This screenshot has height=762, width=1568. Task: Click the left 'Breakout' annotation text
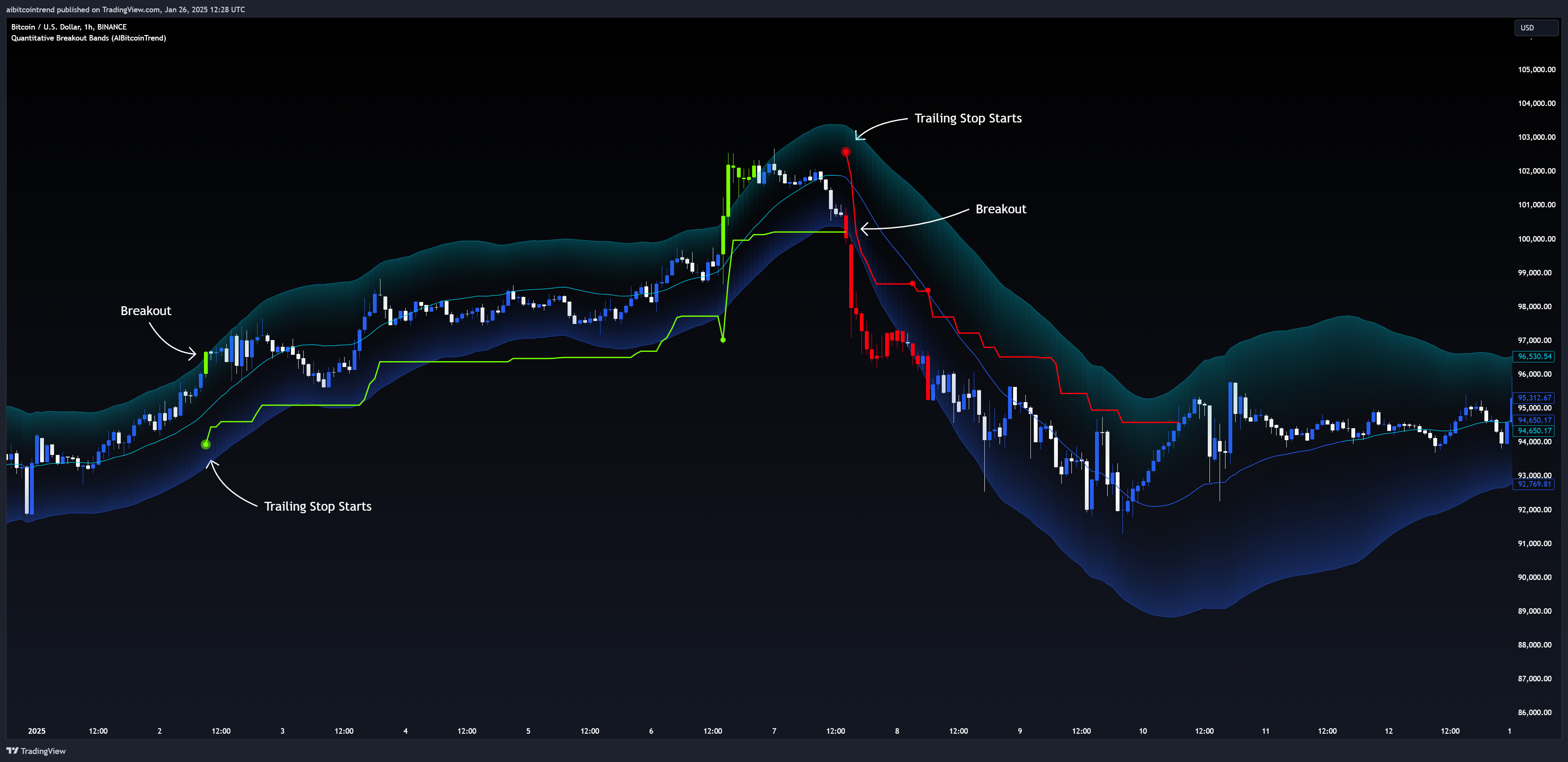[145, 311]
